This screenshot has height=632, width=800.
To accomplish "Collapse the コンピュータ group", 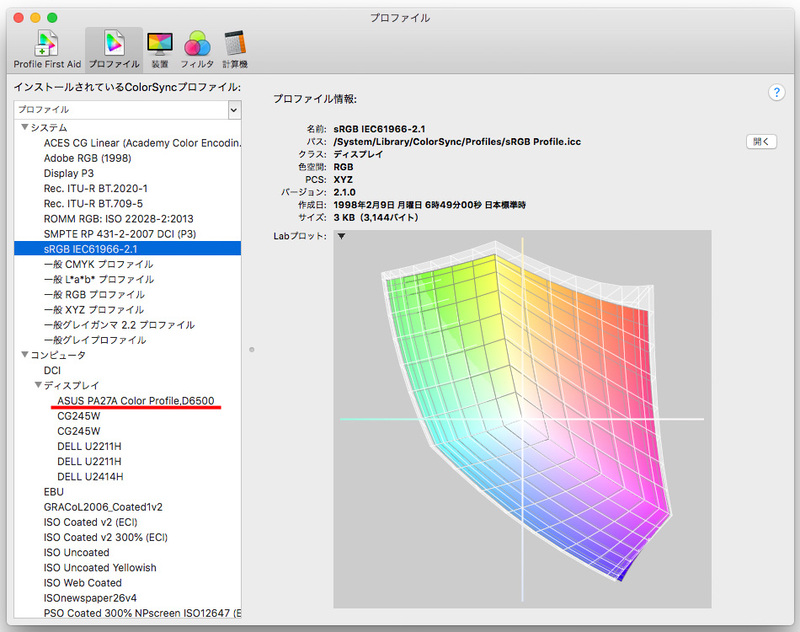I will pos(24,355).
